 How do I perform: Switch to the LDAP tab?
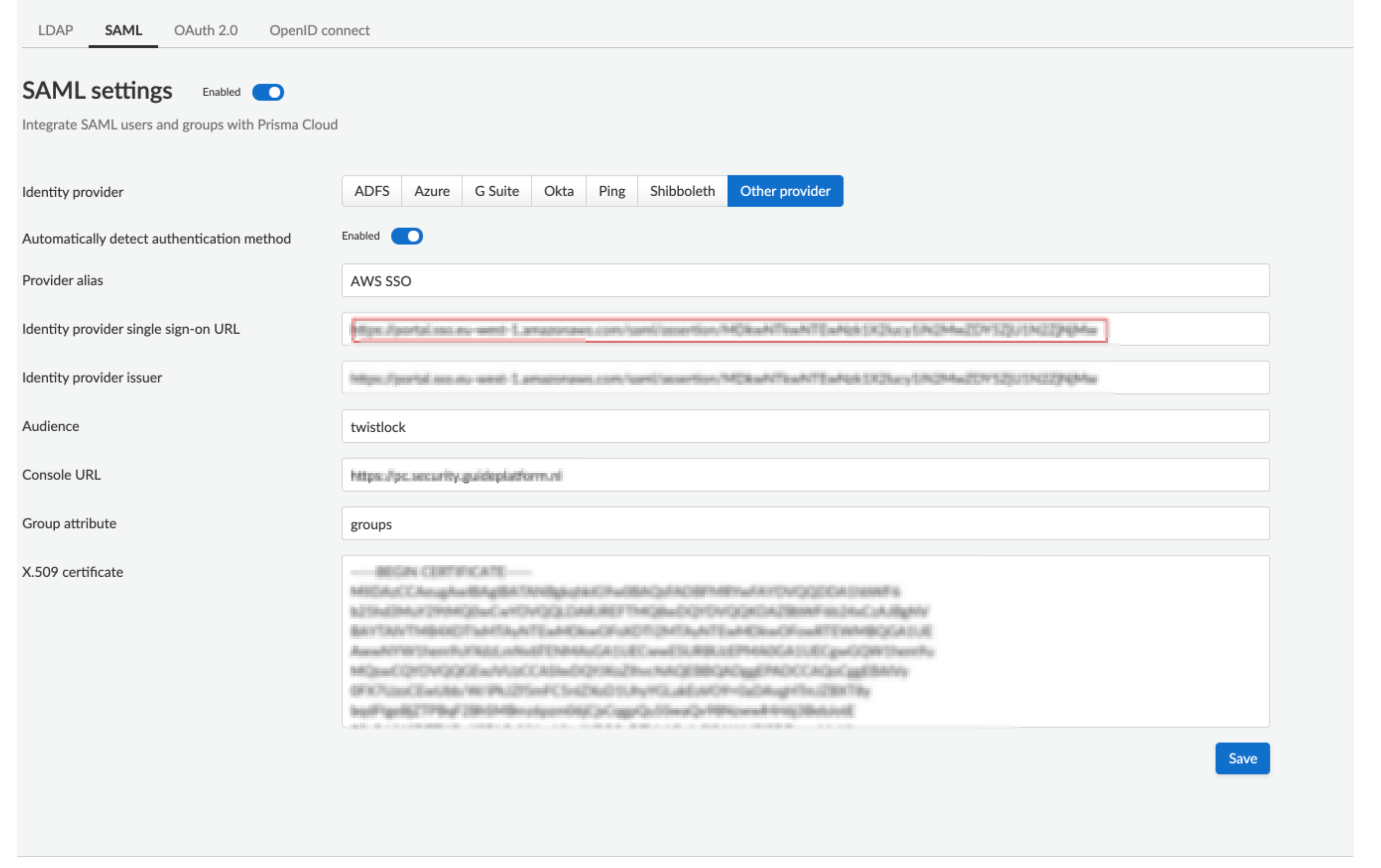coord(55,30)
